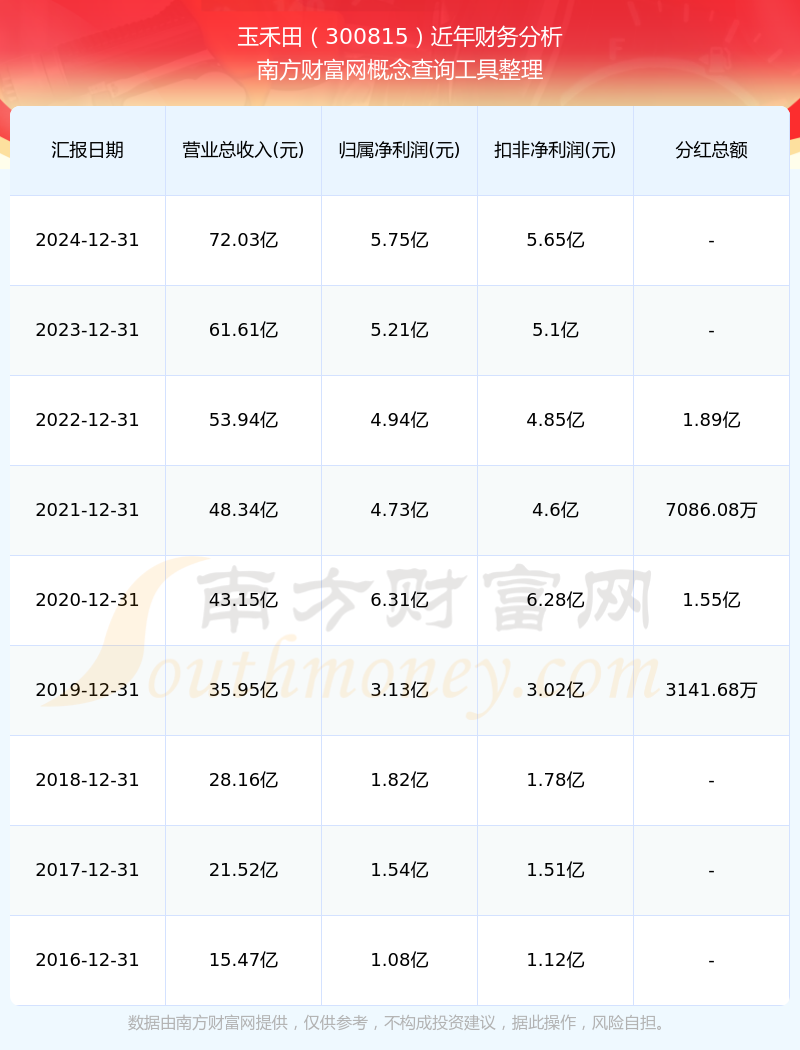Select the 1.78亿 cell
Viewport: 800px width, 1050px height.
pos(556,781)
